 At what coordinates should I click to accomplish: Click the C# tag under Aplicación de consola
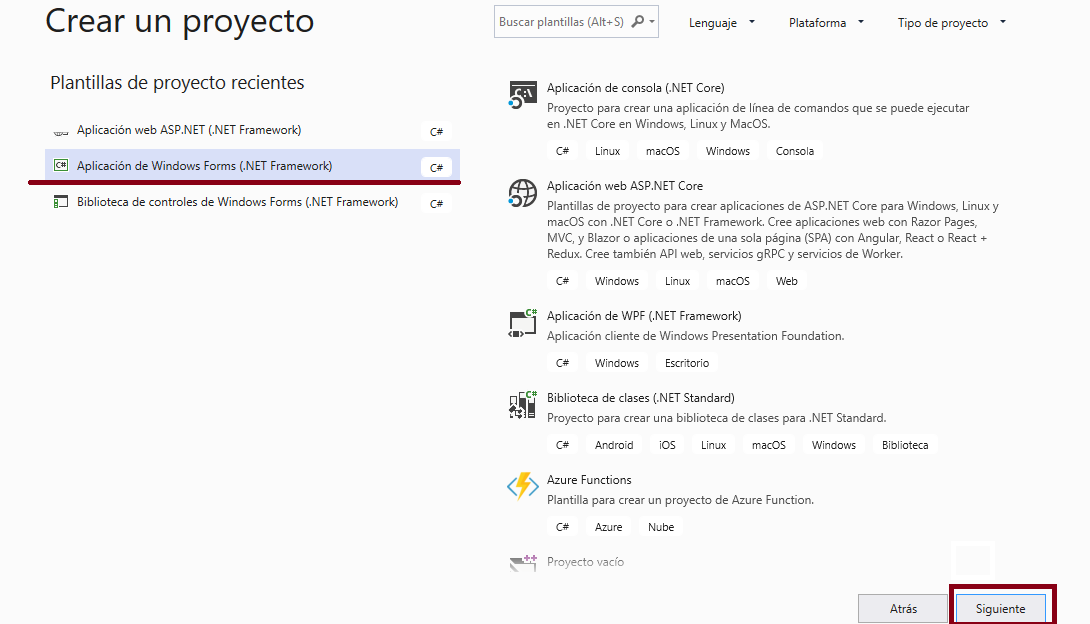pyautogui.click(x=562, y=151)
